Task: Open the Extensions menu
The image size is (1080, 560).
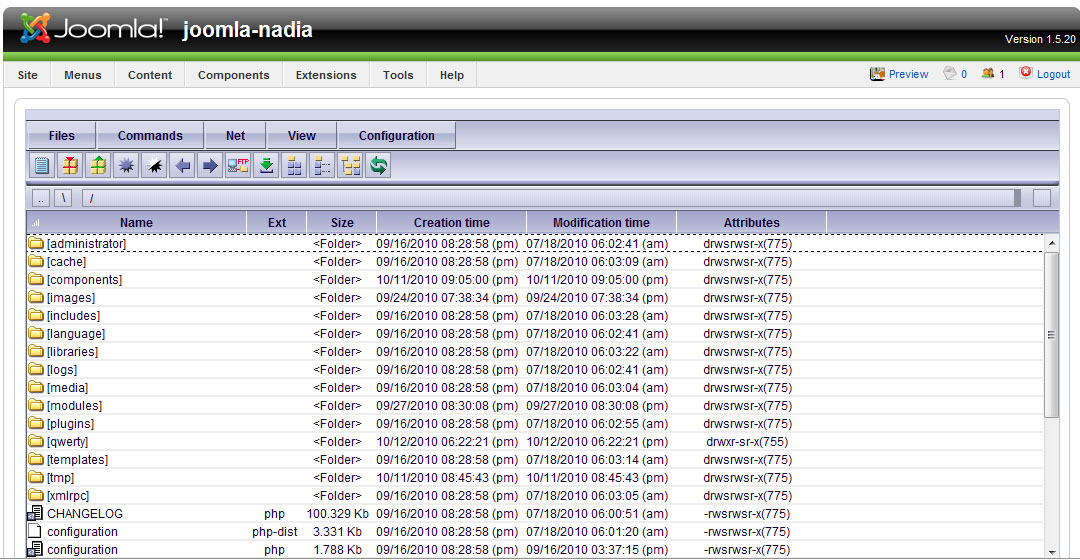Action: [x=326, y=75]
